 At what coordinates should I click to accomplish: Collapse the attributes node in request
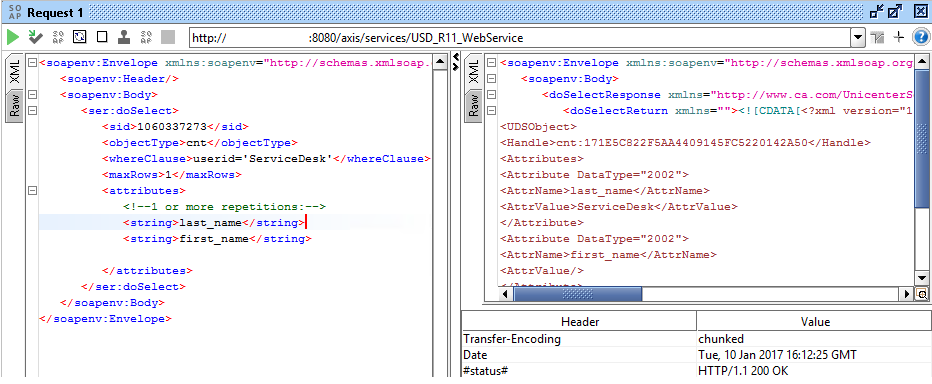coord(32,191)
